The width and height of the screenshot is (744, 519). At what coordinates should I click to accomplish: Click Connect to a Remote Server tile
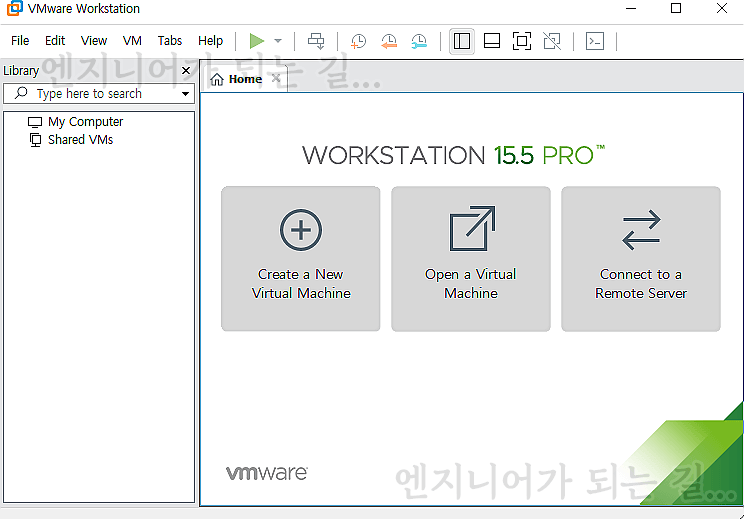point(641,259)
